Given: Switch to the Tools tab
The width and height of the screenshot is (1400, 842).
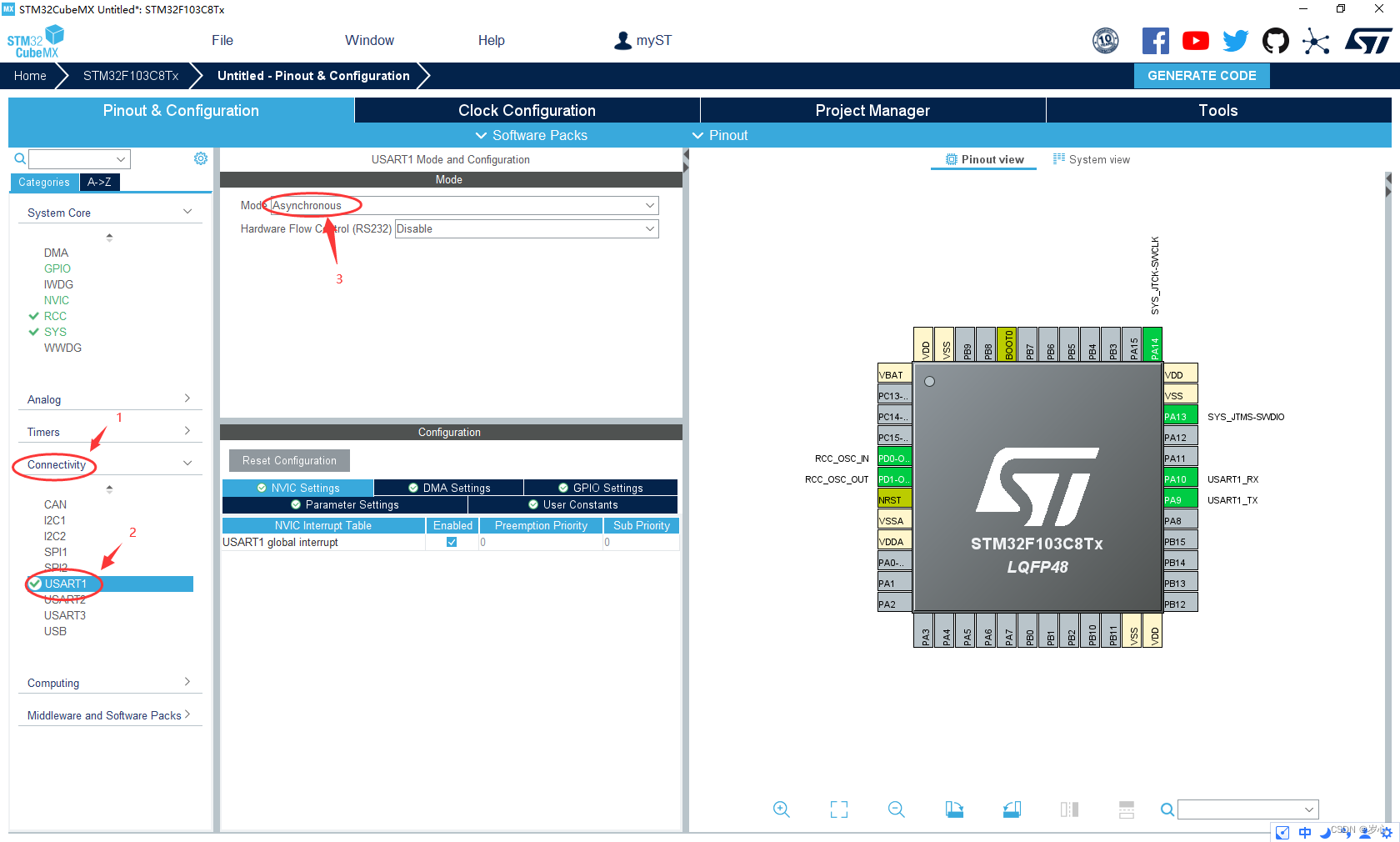Looking at the screenshot, I should (1218, 110).
